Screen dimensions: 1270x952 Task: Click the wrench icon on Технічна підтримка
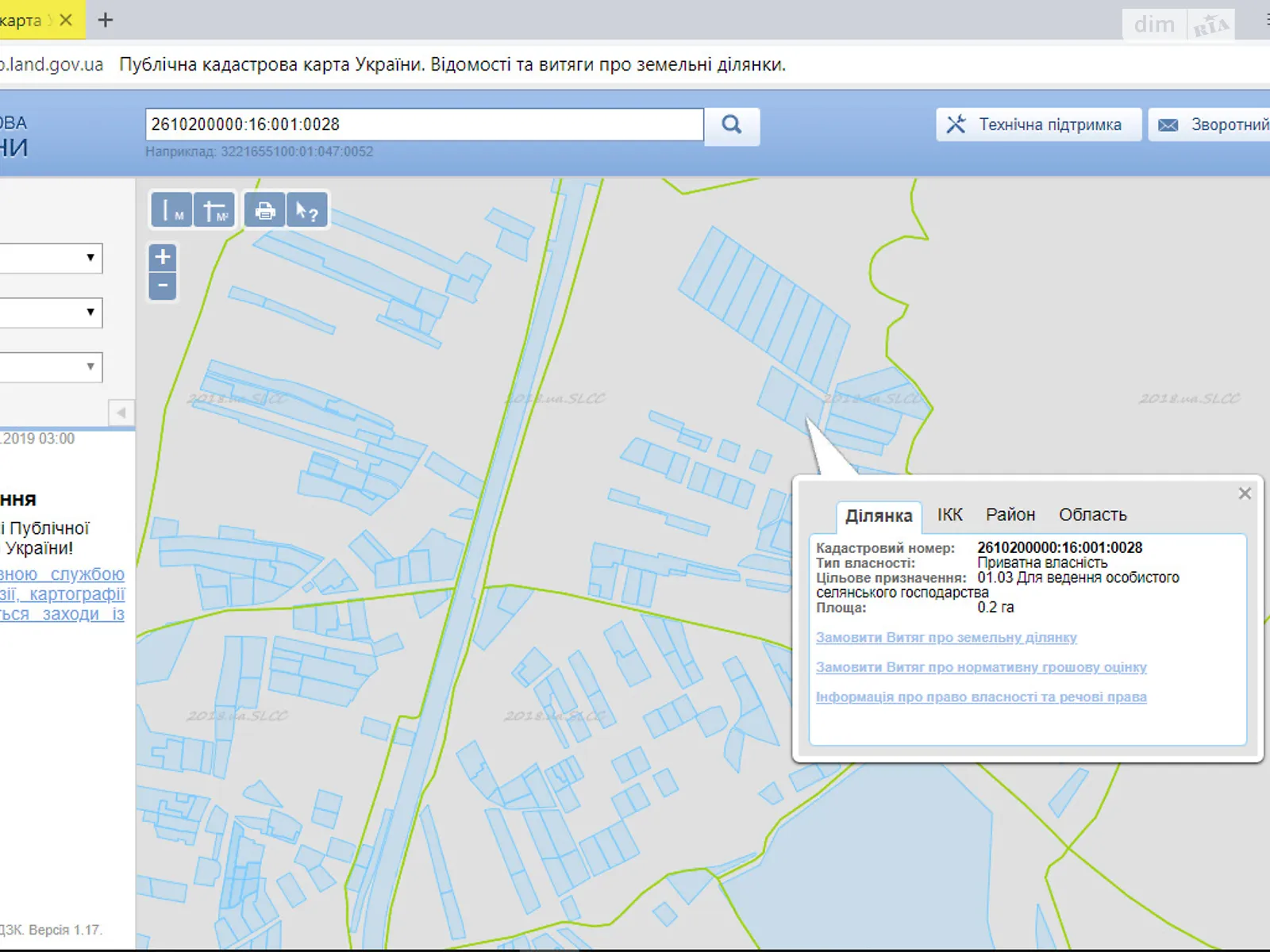click(x=956, y=125)
